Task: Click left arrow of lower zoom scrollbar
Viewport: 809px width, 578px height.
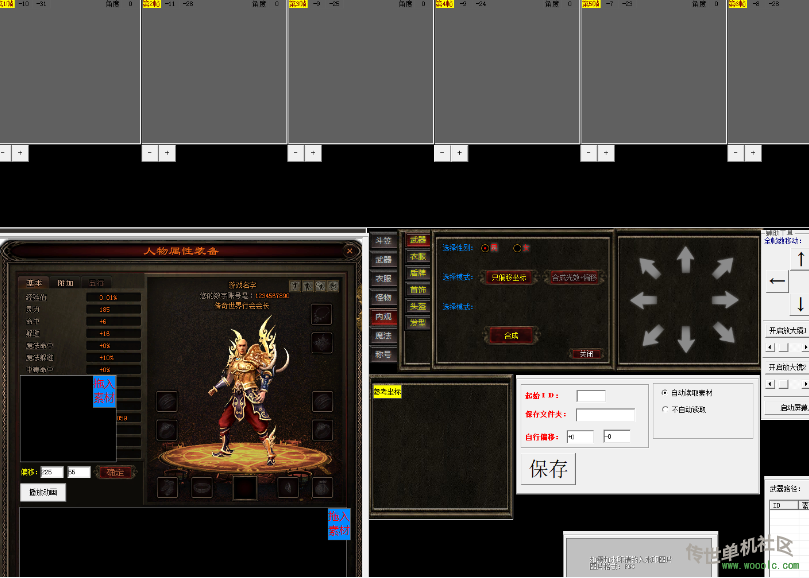Action: click(771, 384)
